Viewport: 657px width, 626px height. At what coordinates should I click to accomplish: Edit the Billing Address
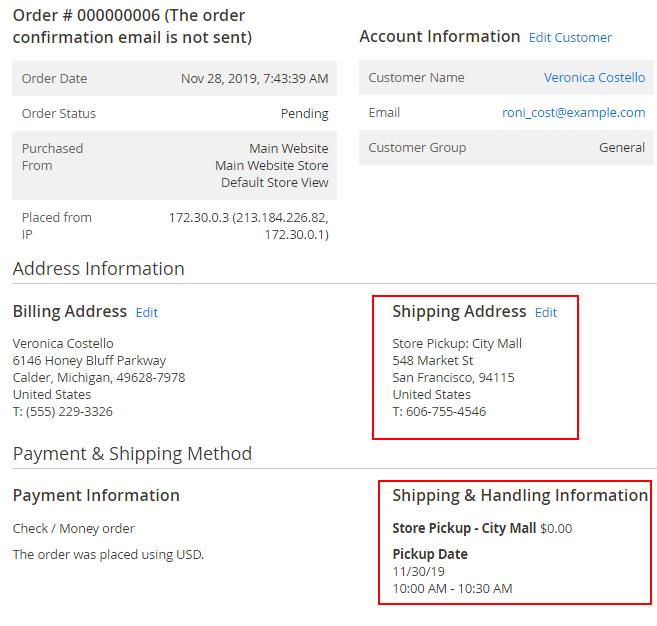click(147, 313)
